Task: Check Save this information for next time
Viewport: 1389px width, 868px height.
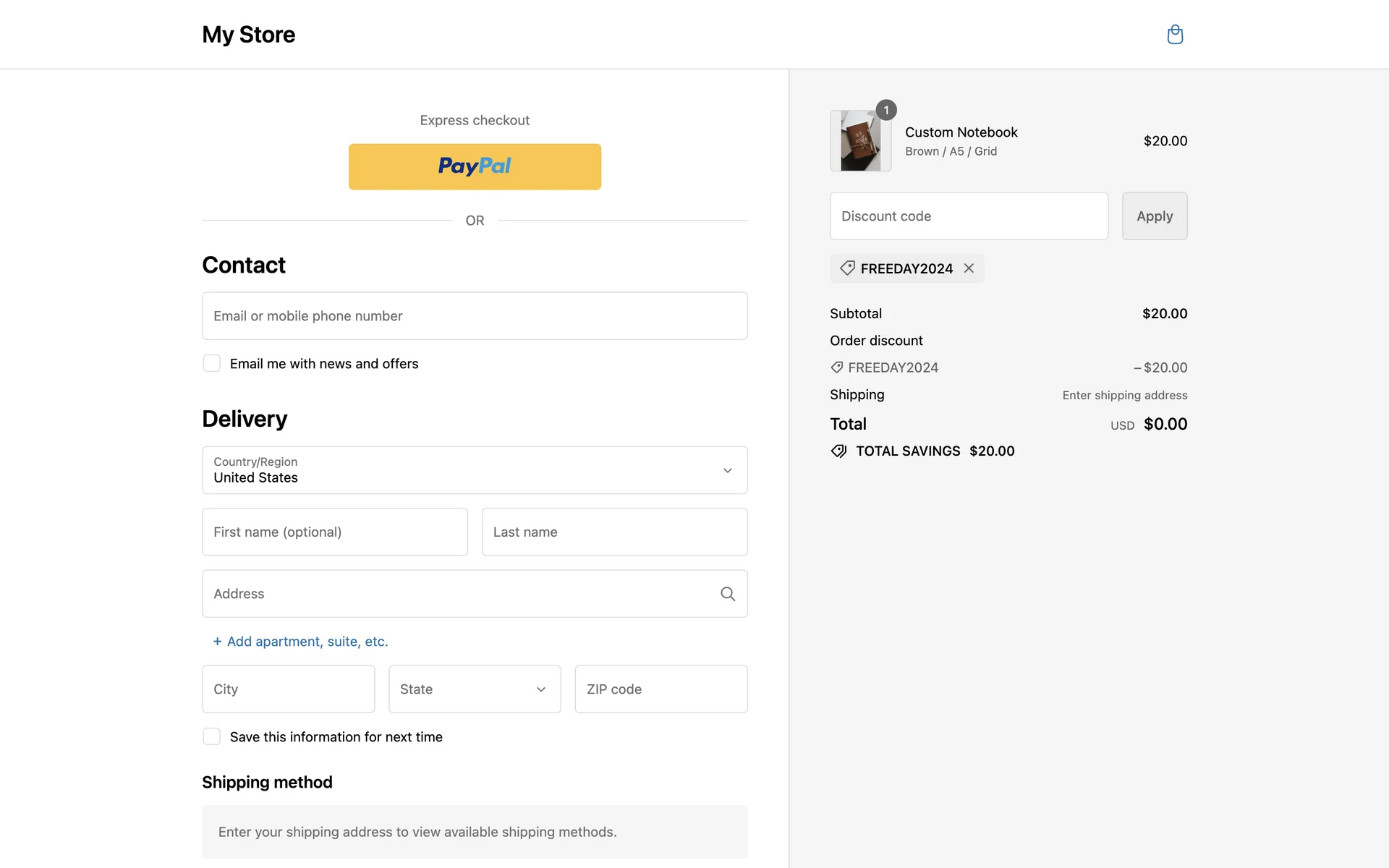Action: click(x=212, y=736)
